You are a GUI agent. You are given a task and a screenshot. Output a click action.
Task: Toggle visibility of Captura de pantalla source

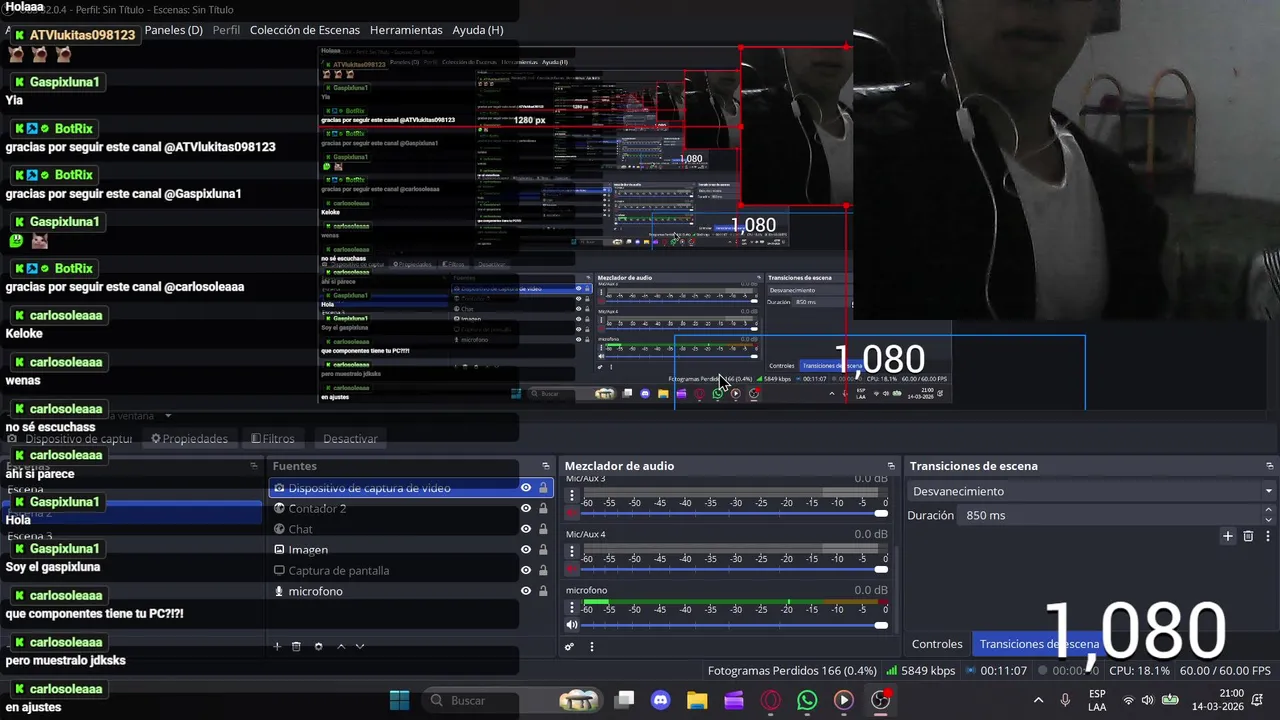click(x=526, y=570)
